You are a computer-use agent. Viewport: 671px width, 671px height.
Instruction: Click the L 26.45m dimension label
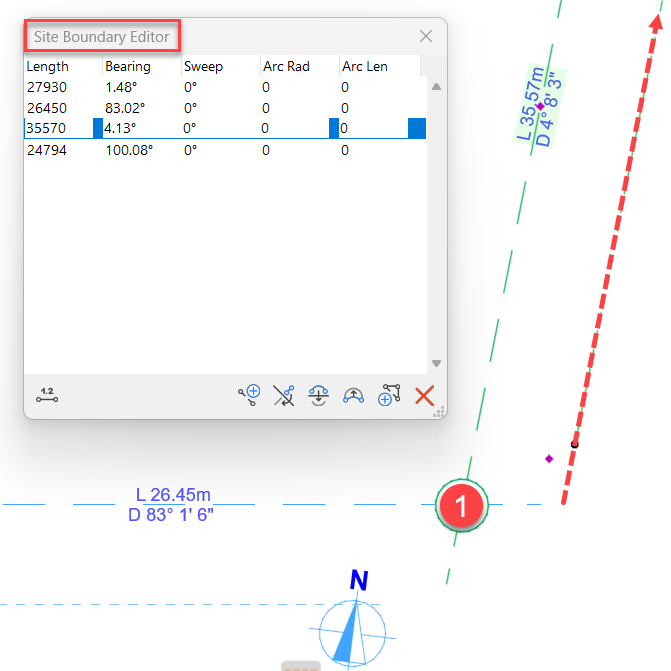(173, 495)
